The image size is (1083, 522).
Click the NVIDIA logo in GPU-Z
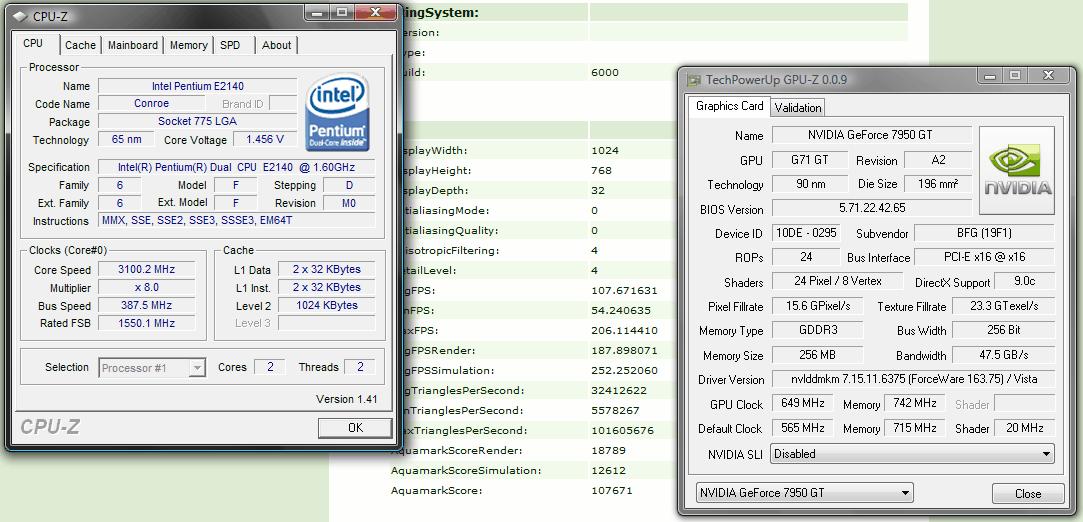tap(1017, 171)
